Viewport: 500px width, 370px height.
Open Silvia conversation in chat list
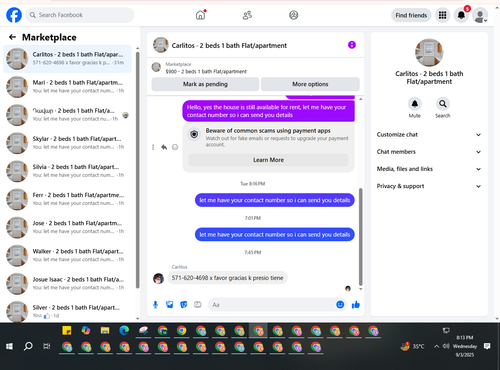tap(68, 171)
